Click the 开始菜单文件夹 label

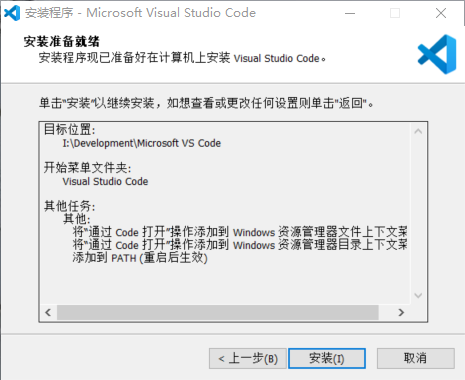[88, 168]
